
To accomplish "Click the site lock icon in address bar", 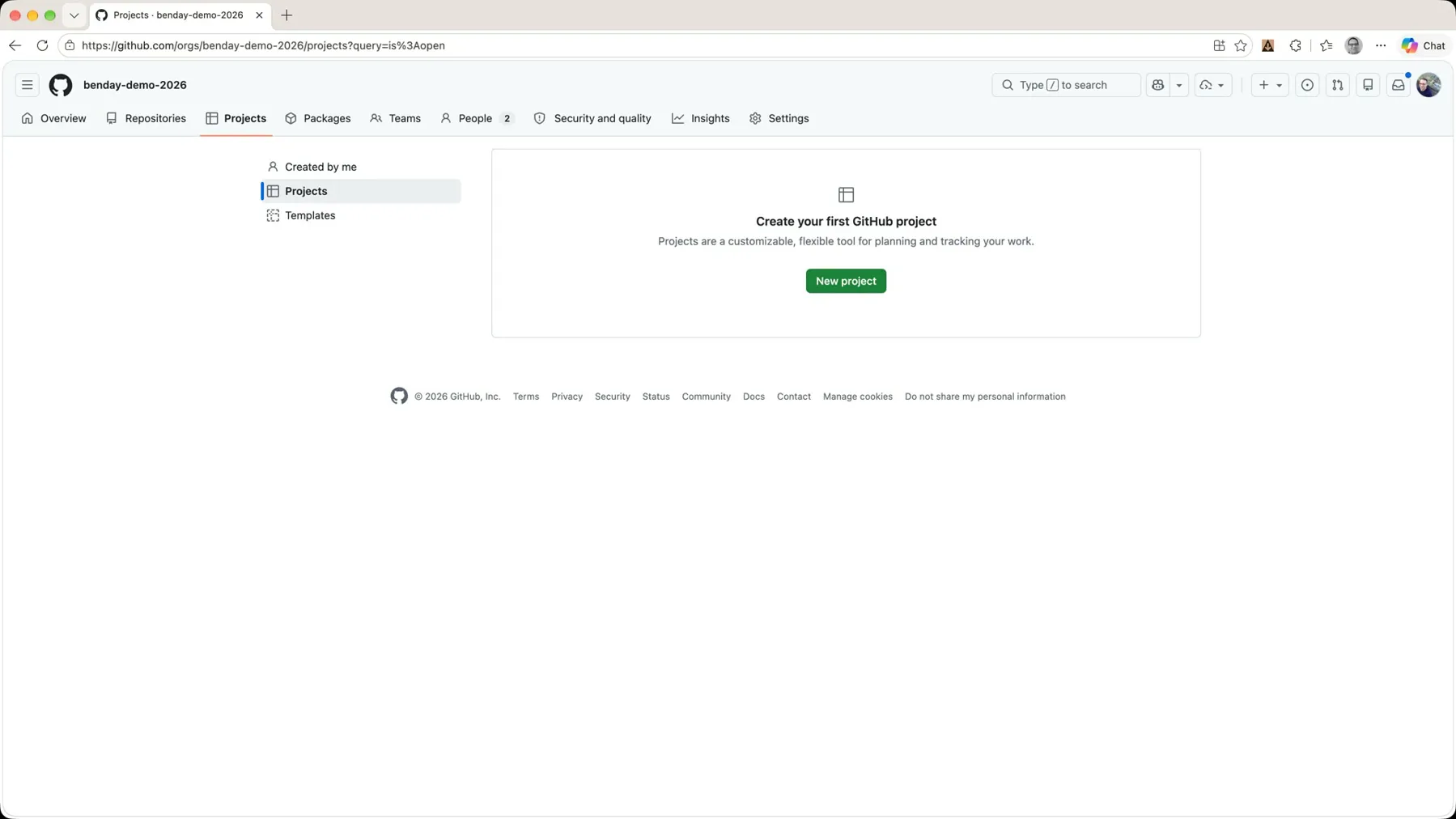I will point(70,45).
